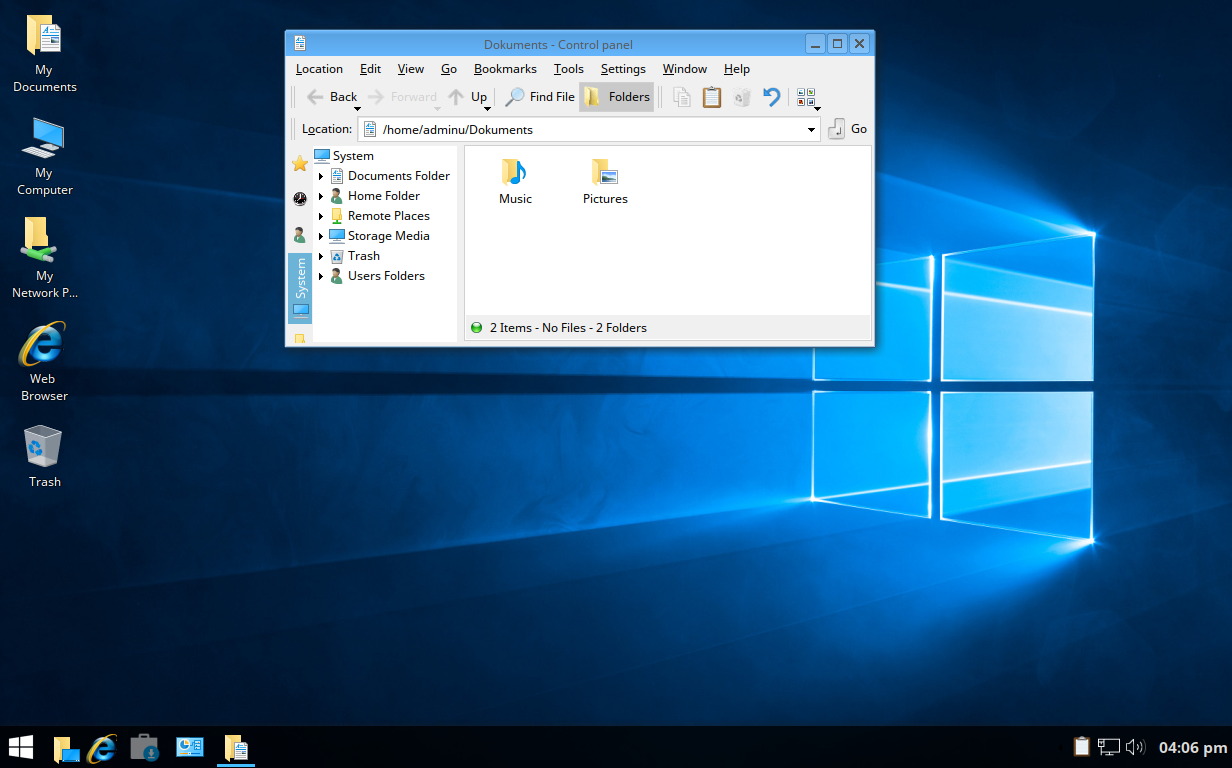This screenshot has width=1232, height=768.
Task: Select the Music folder icon
Action: tap(515, 172)
